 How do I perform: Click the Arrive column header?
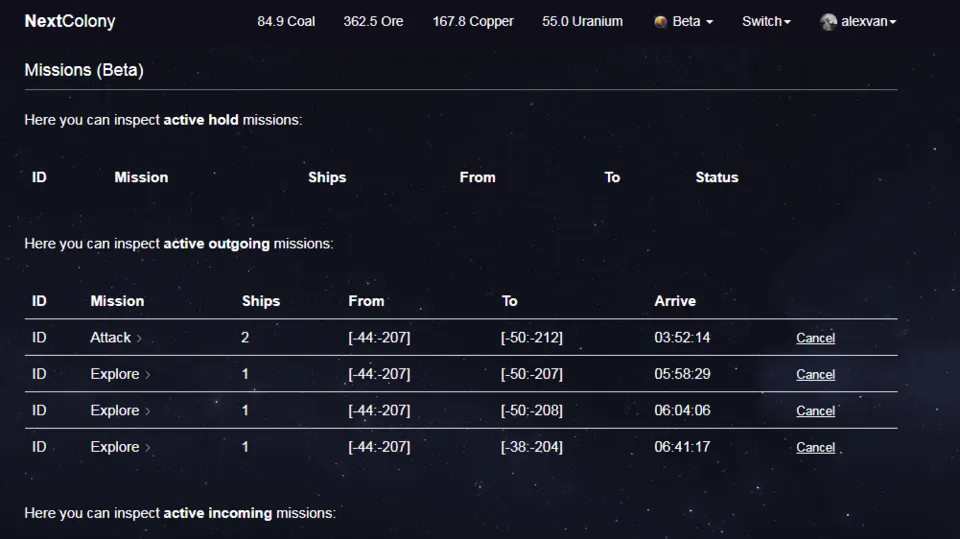(x=675, y=301)
